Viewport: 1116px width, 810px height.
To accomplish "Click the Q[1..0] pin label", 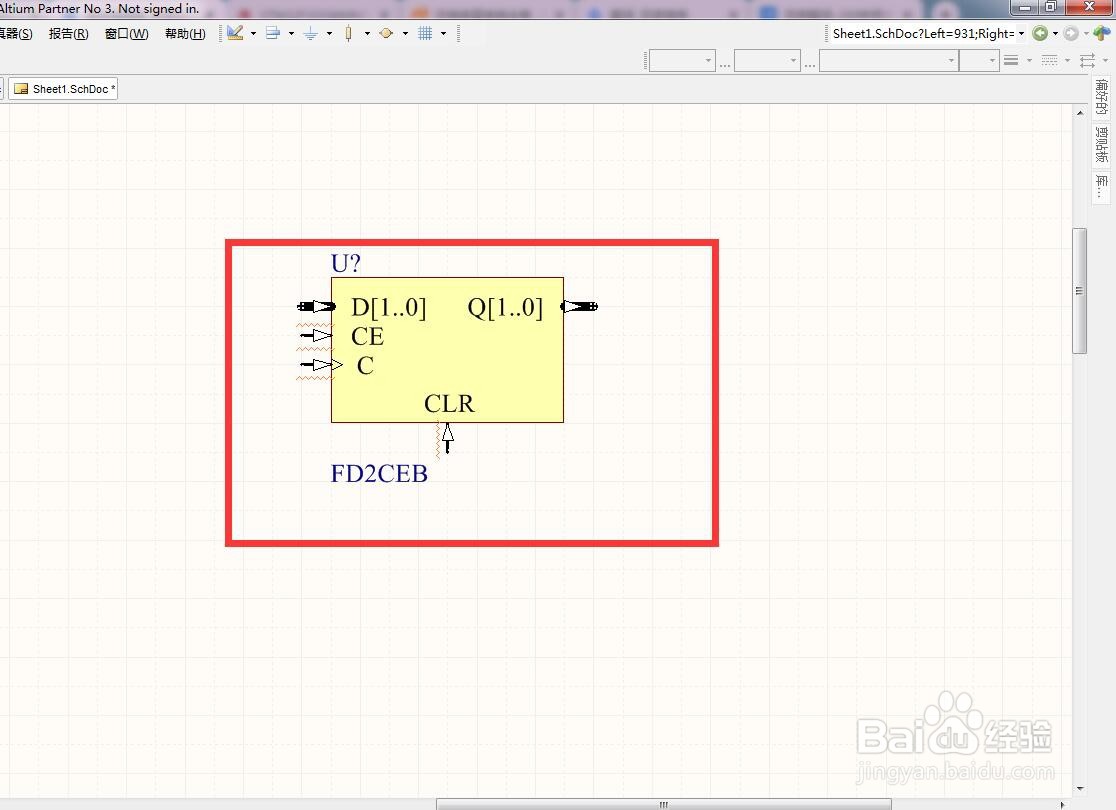I will [505, 307].
